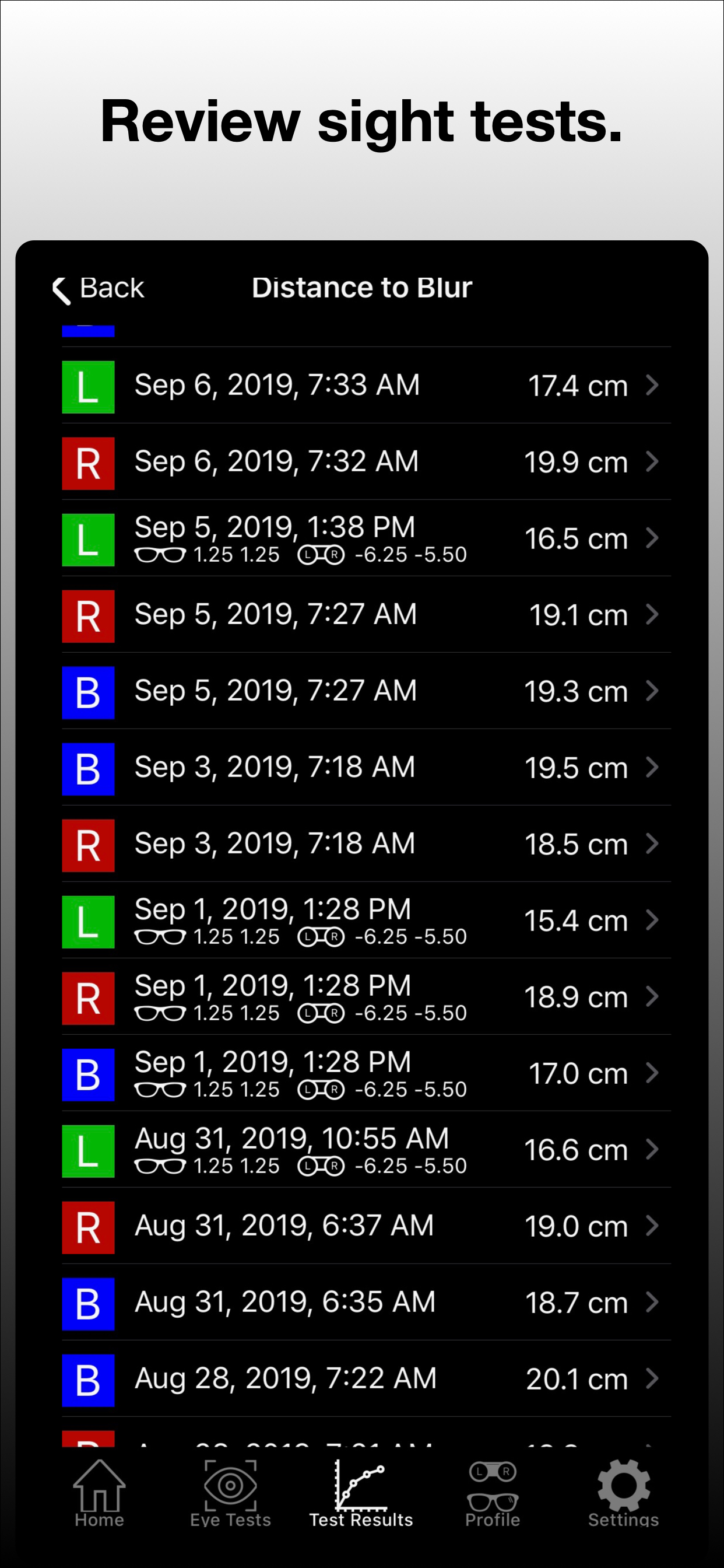Image resolution: width=724 pixels, height=1568 pixels.
Task: Tap blue B icon for Aug 28 7:22 AM
Action: [88, 1380]
